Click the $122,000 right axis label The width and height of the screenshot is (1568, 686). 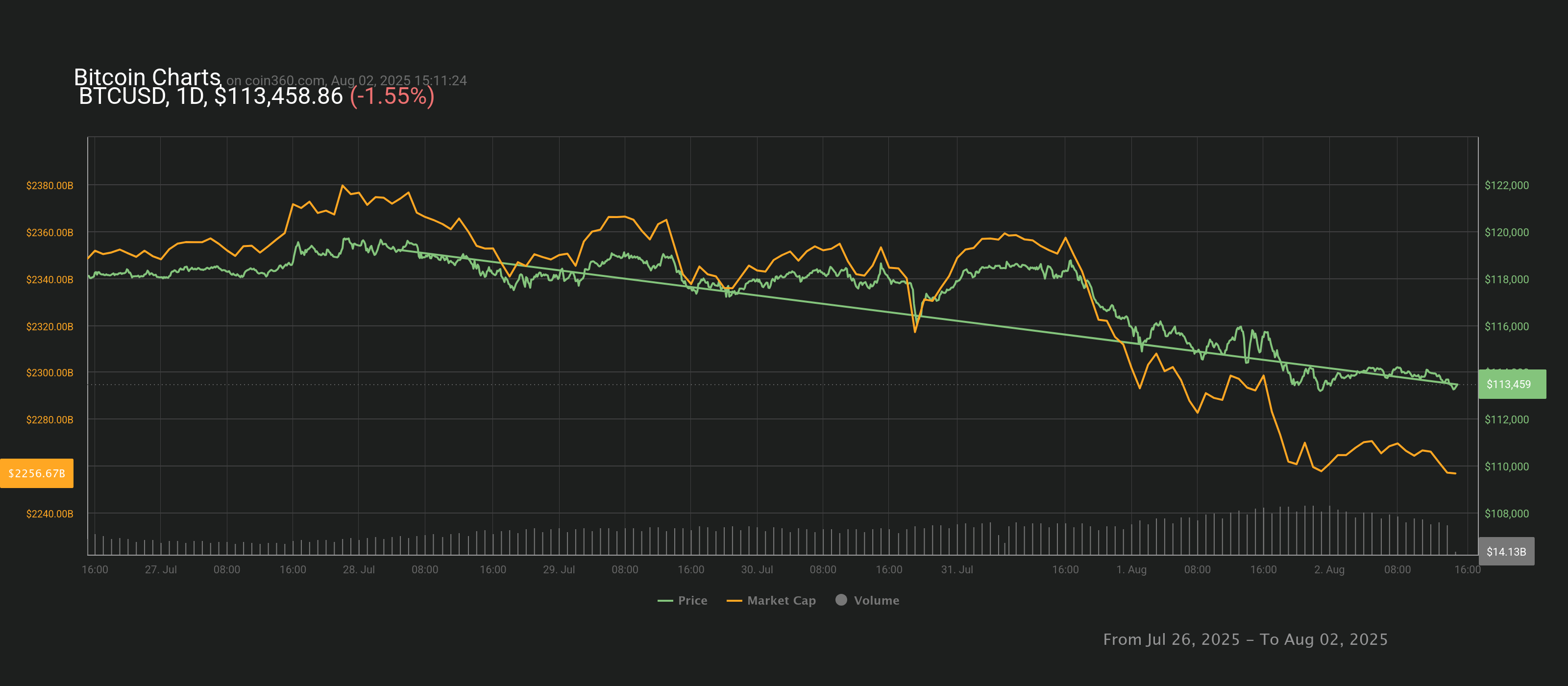[1507, 185]
